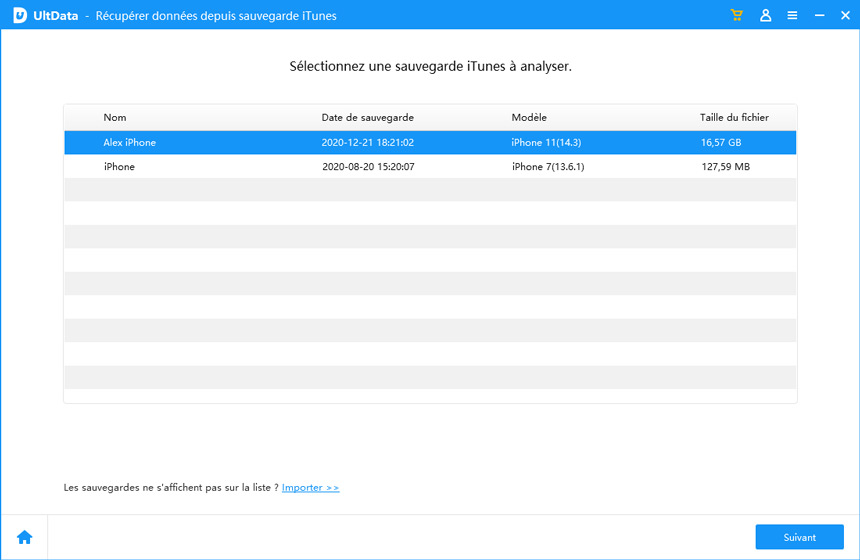The image size is (860, 560).
Task: Close the UltData window
Action: (x=844, y=16)
